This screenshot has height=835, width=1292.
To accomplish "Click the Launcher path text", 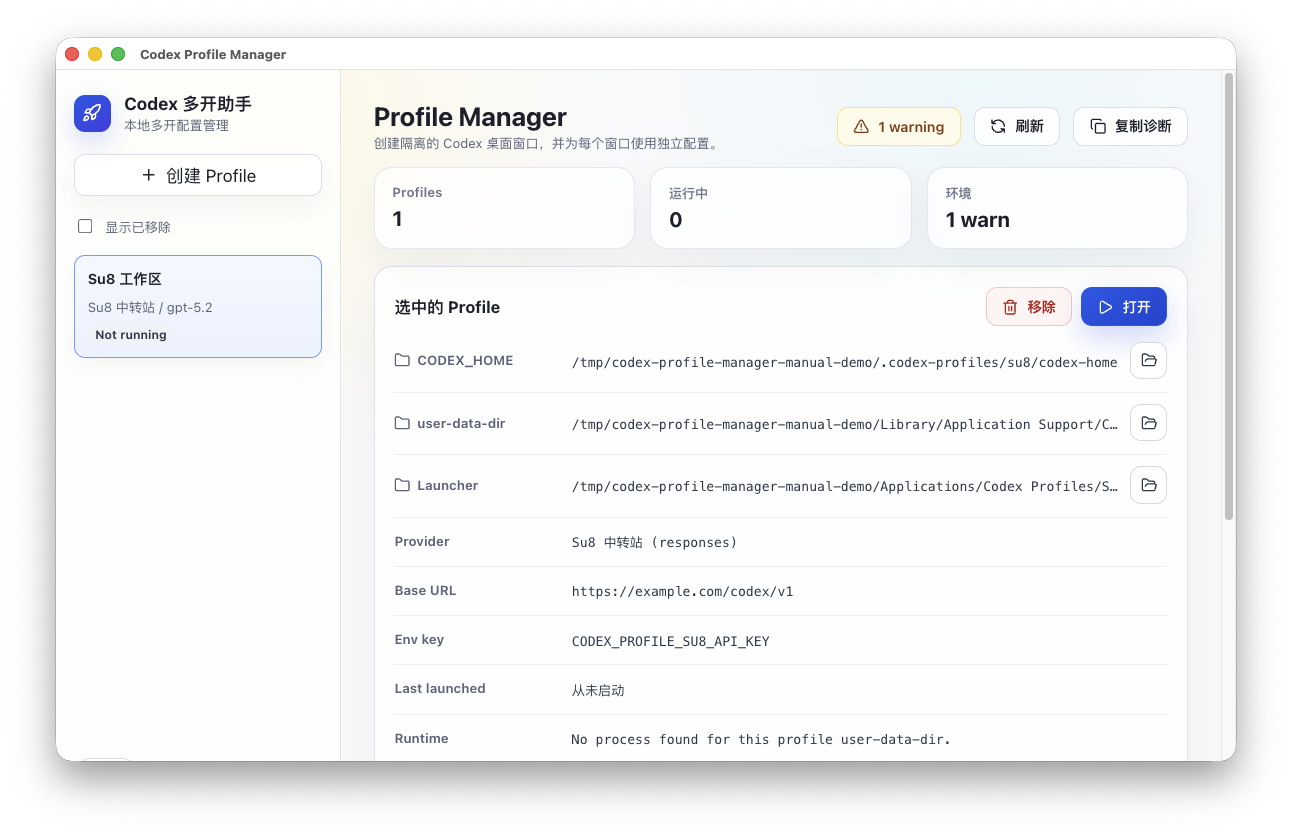I will 845,486.
